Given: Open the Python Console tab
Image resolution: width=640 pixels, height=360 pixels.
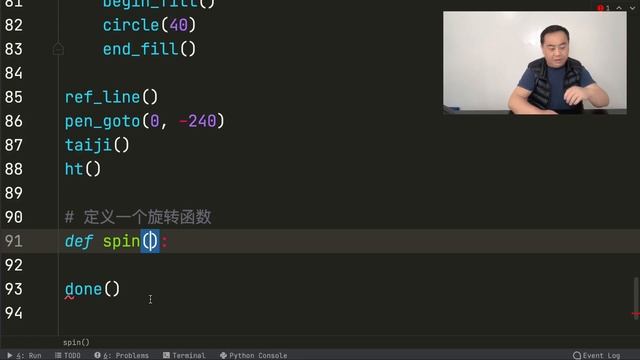Looking at the screenshot, I should [x=253, y=355].
